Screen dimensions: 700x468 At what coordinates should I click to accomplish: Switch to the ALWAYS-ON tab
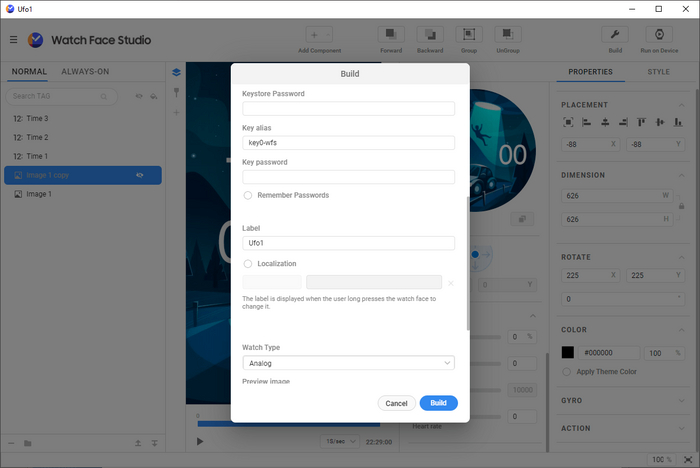[x=85, y=72]
